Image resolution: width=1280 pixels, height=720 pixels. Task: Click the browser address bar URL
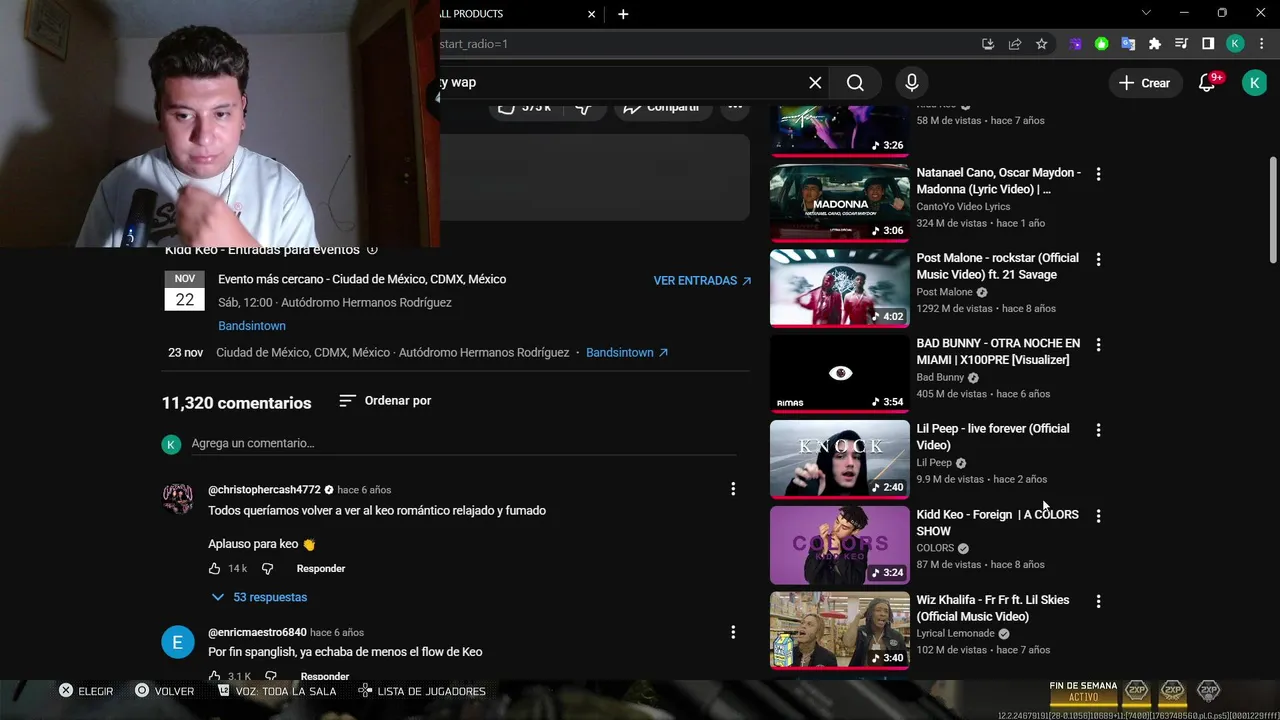click(x=700, y=44)
